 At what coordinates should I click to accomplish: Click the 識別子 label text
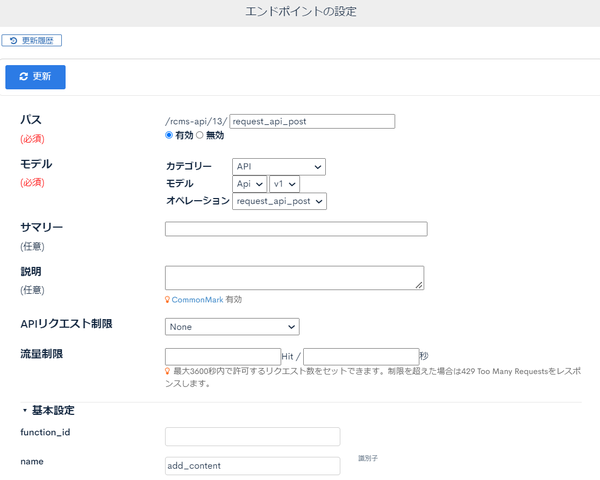coord(368,458)
